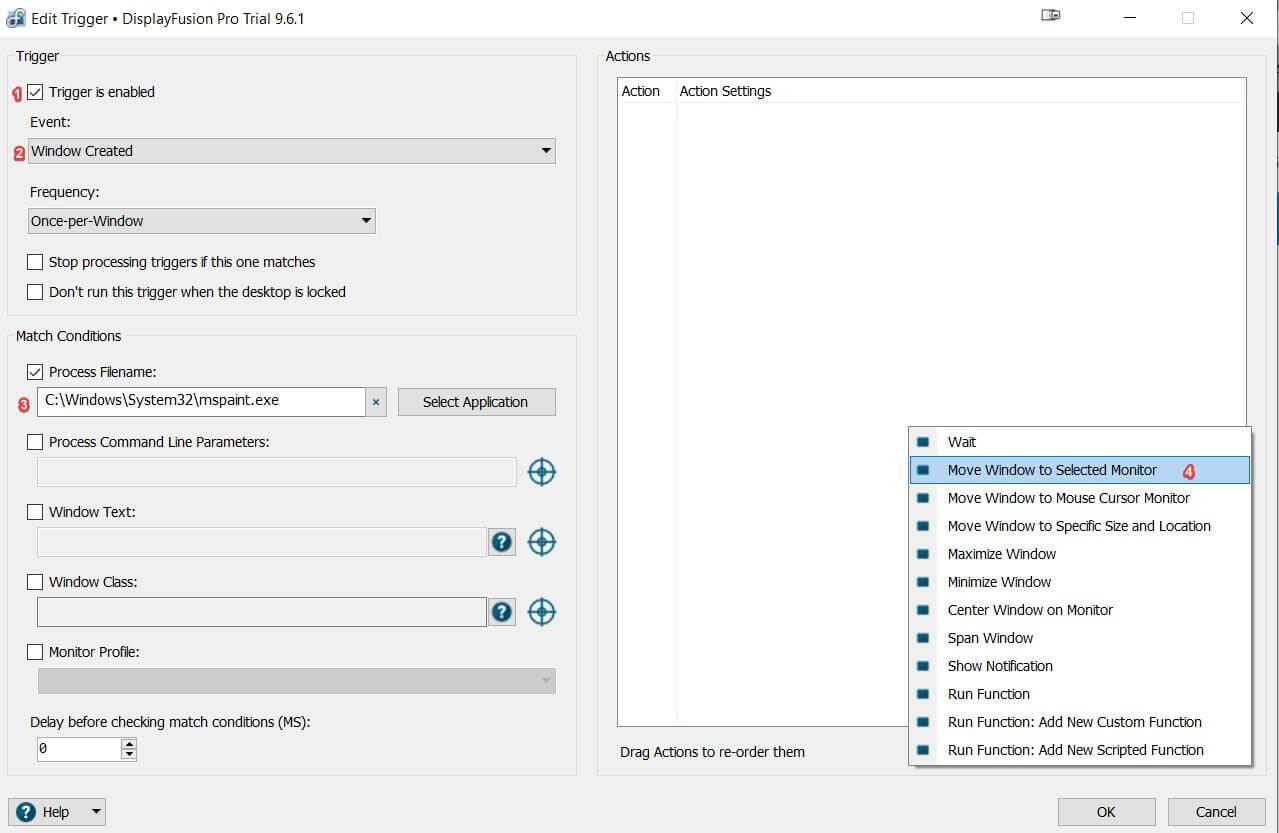
Task: Clear the Process Filename field with X
Action: click(x=376, y=402)
